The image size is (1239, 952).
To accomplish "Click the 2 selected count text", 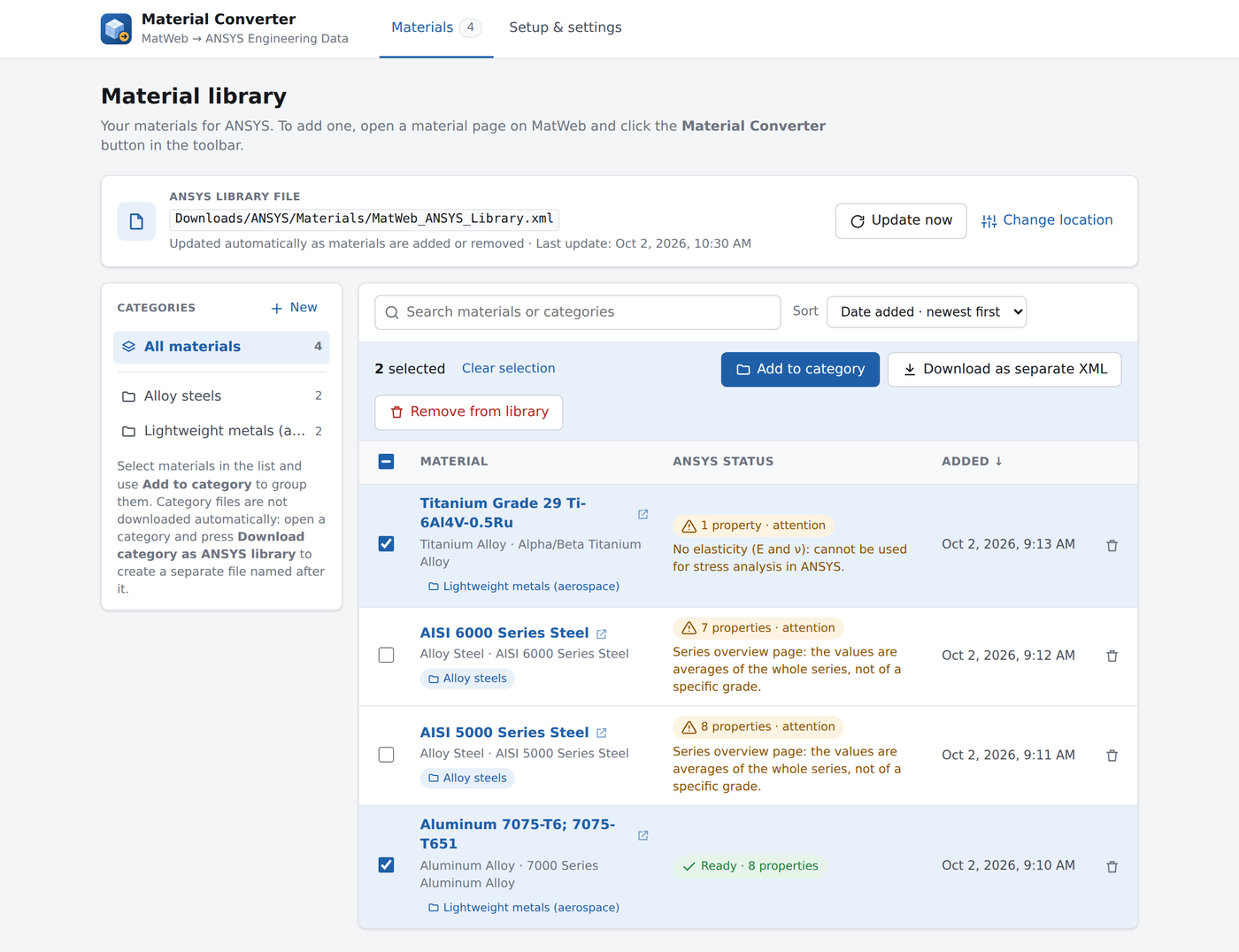I will pos(410,369).
